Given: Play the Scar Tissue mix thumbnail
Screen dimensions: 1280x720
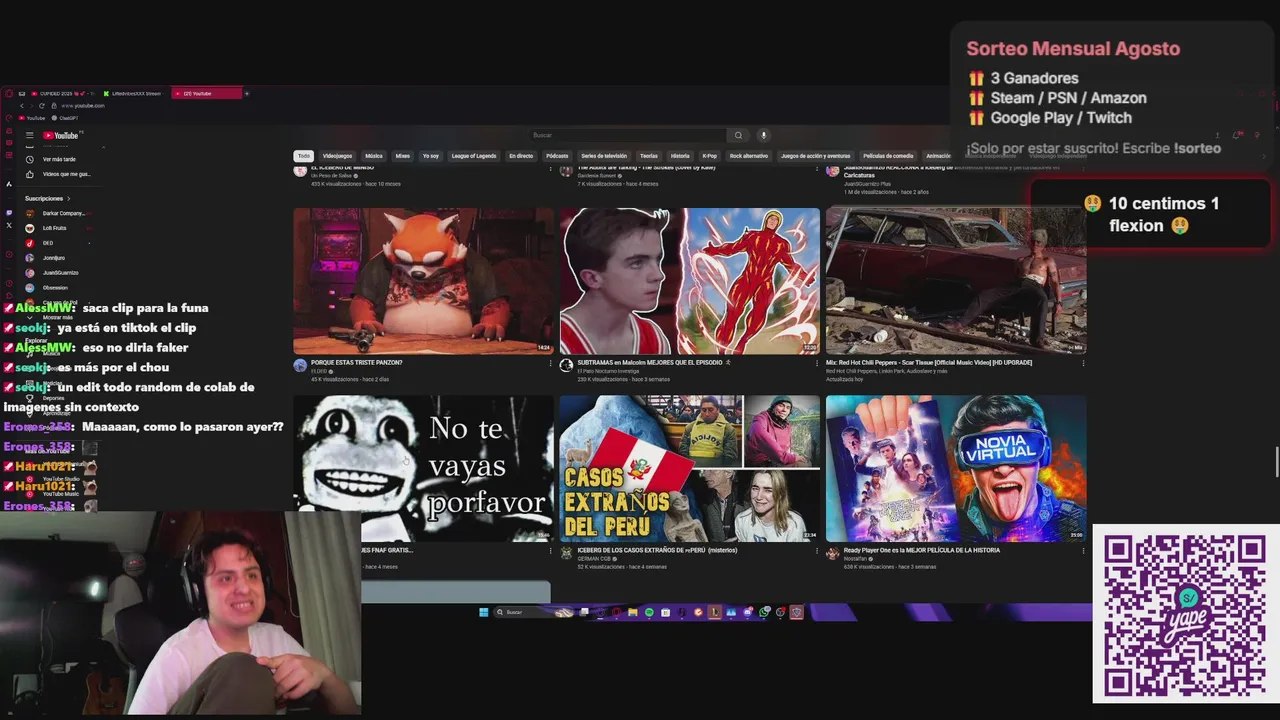Looking at the screenshot, I should click(956, 281).
